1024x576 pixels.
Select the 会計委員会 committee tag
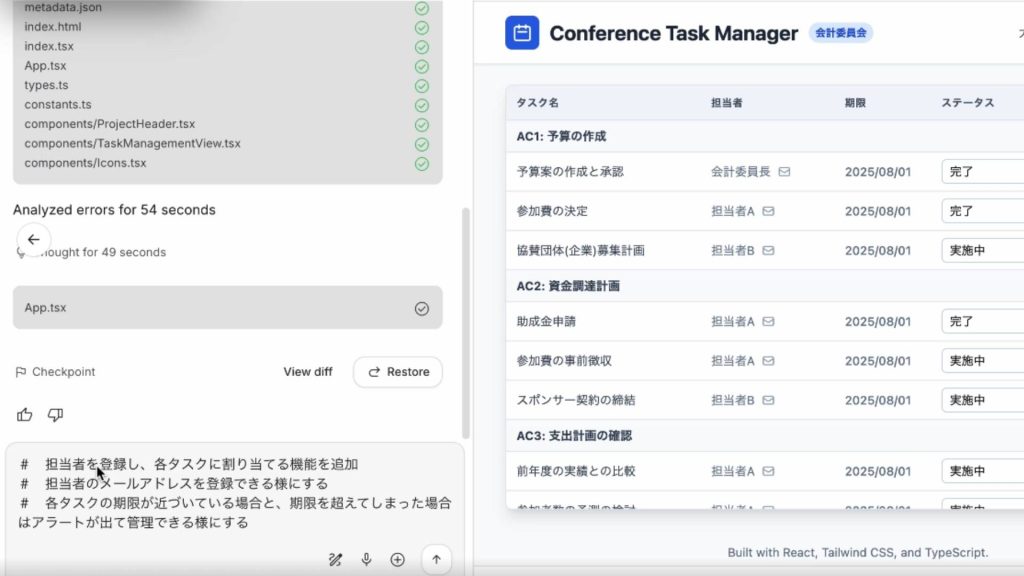coord(840,33)
